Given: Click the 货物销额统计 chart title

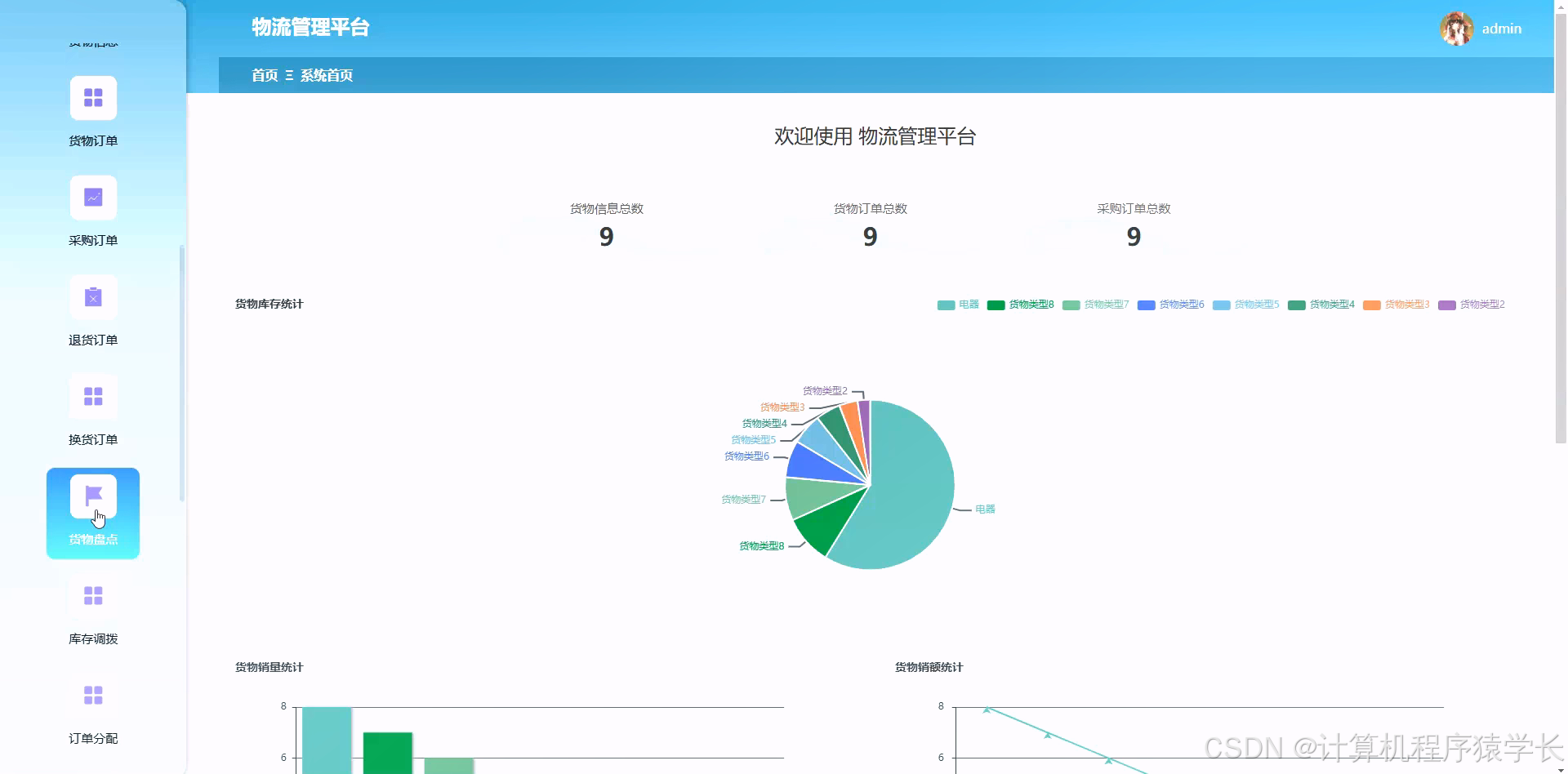Looking at the screenshot, I should (x=929, y=667).
